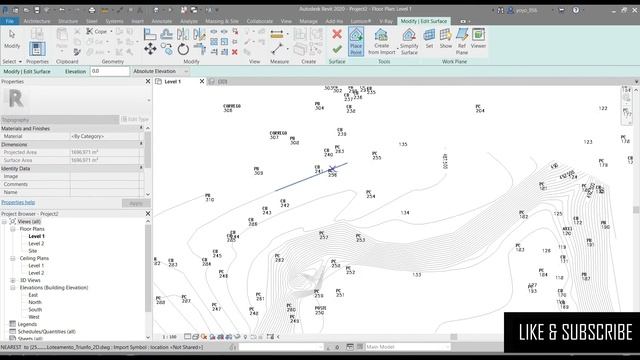The height and width of the screenshot is (360, 640).
Task: Open the Annotate ribbon tab
Action: pos(162,21)
